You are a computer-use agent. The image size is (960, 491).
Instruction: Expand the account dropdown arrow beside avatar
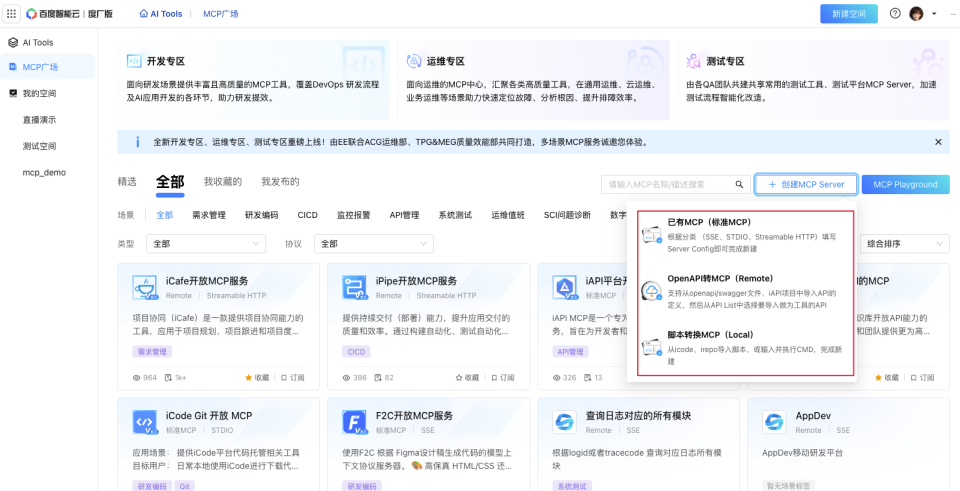click(x=934, y=13)
